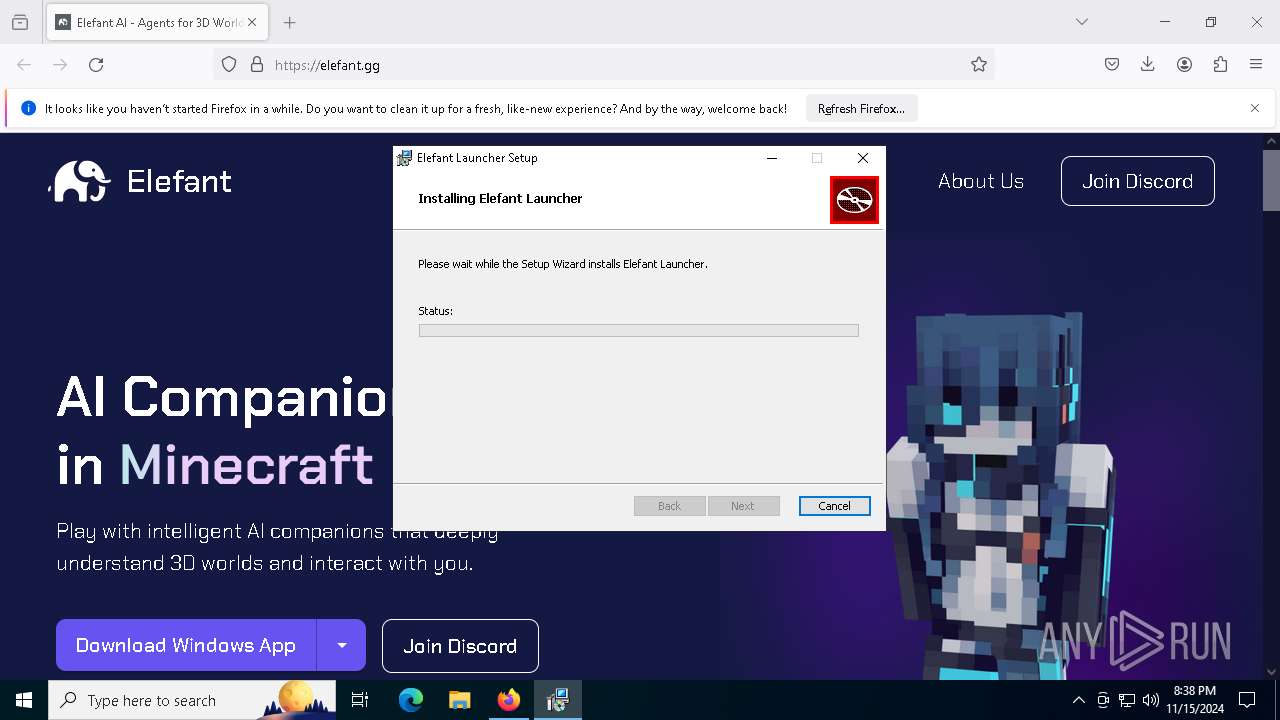The width and height of the screenshot is (1280, 720).
Task: Click the Refresh Firefox... button
Action: [861, 108]
